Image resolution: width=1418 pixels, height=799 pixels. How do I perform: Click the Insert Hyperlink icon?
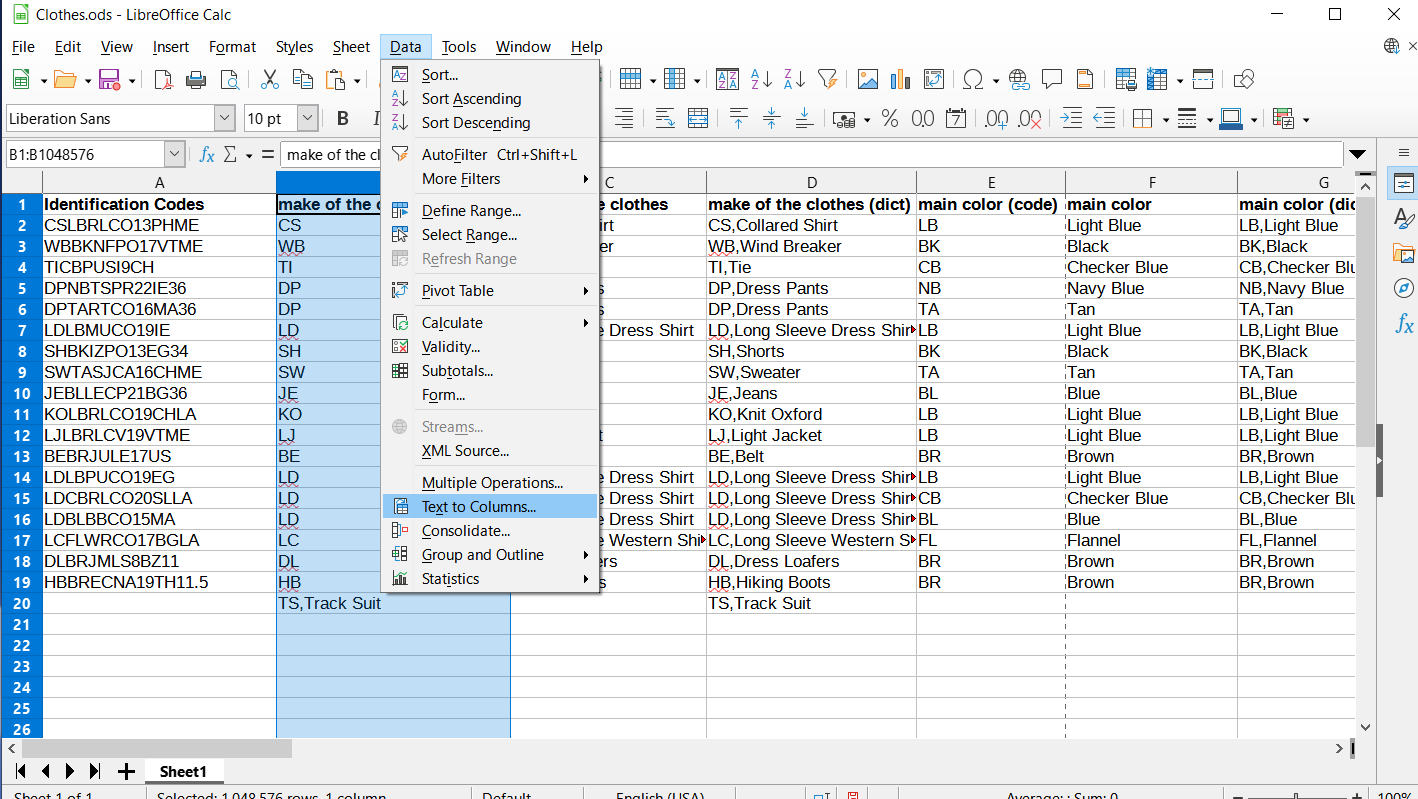click(1019, 80)
